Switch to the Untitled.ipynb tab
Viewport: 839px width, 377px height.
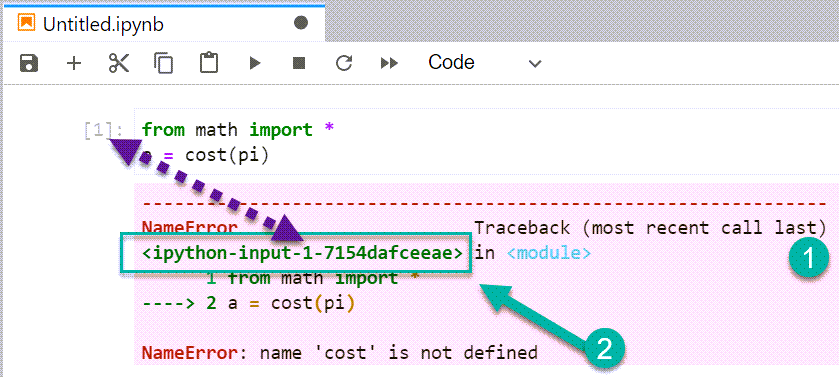(x=163, y=24)
